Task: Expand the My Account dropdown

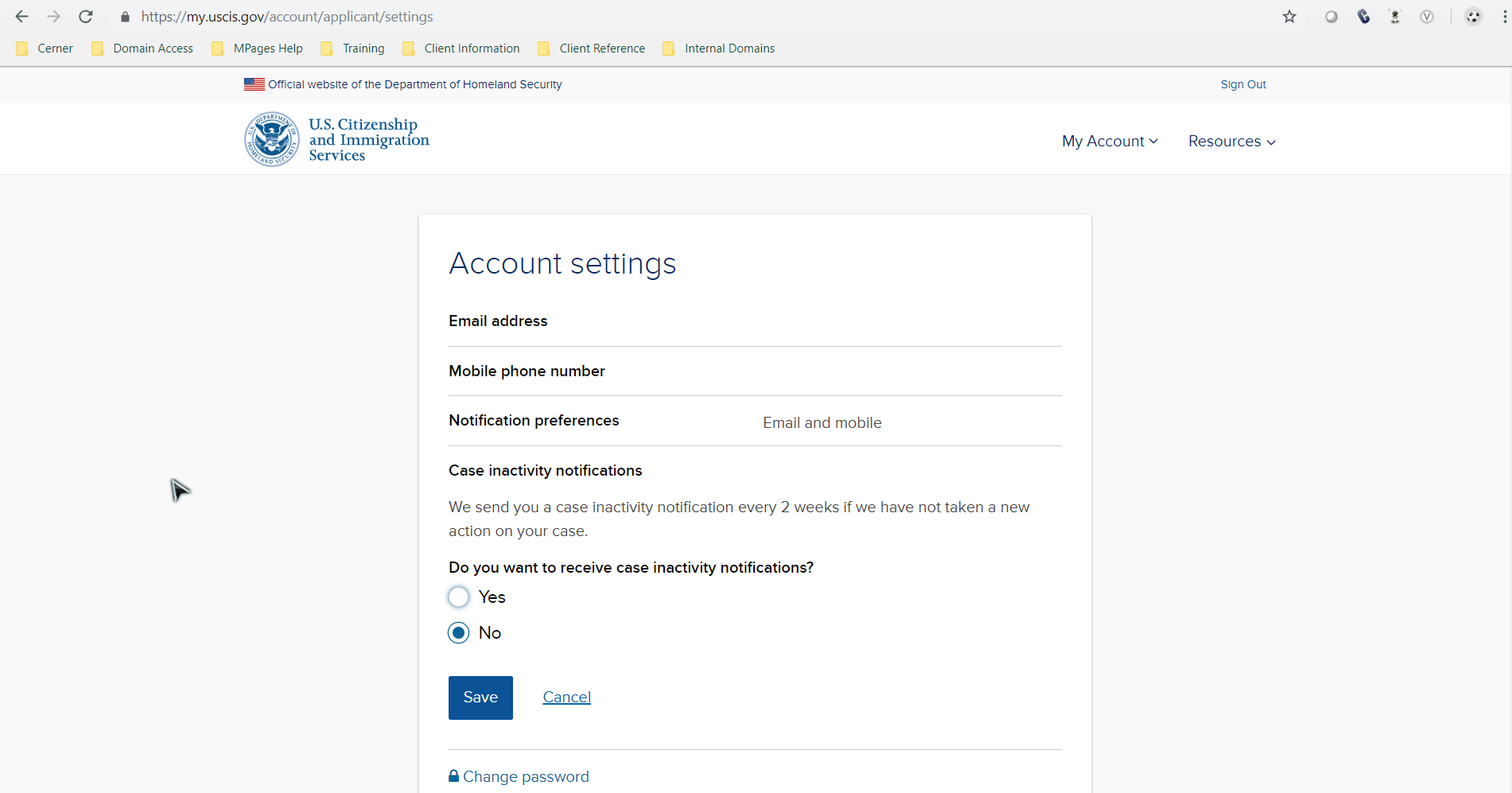Action: click(x=1110, y=142)
